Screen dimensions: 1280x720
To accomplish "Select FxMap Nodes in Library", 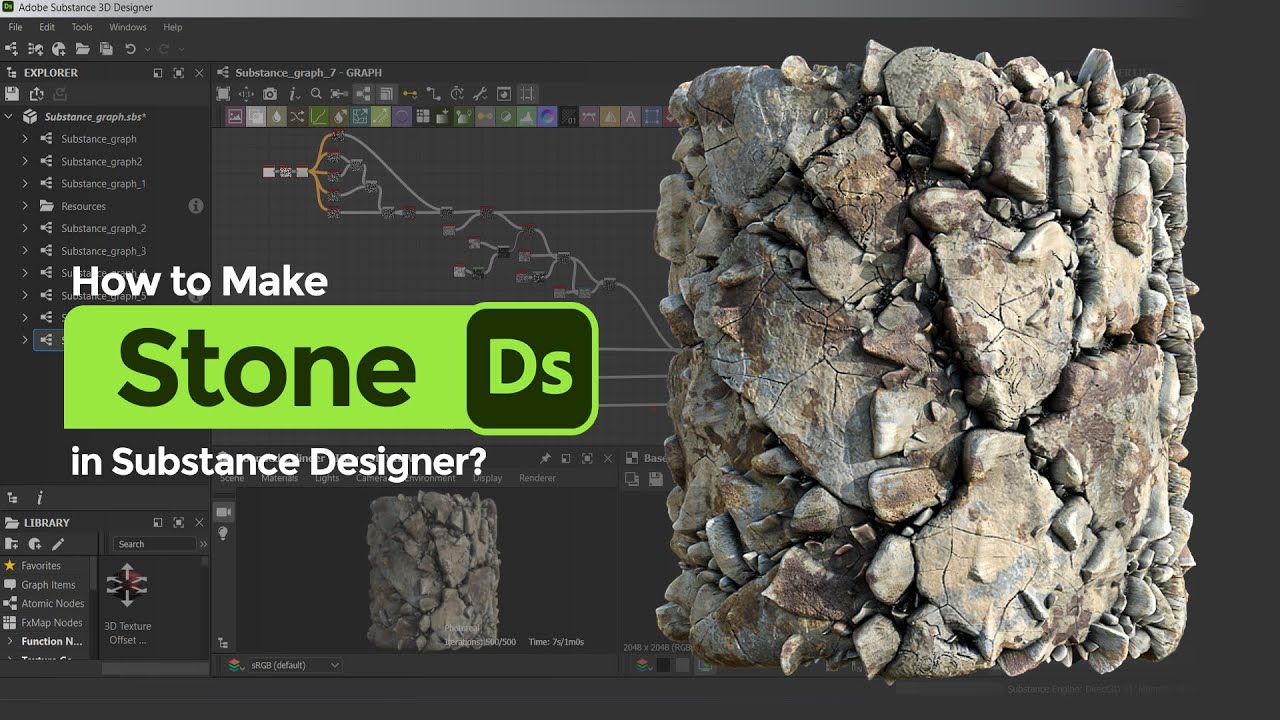I will [x=52, y=622].
